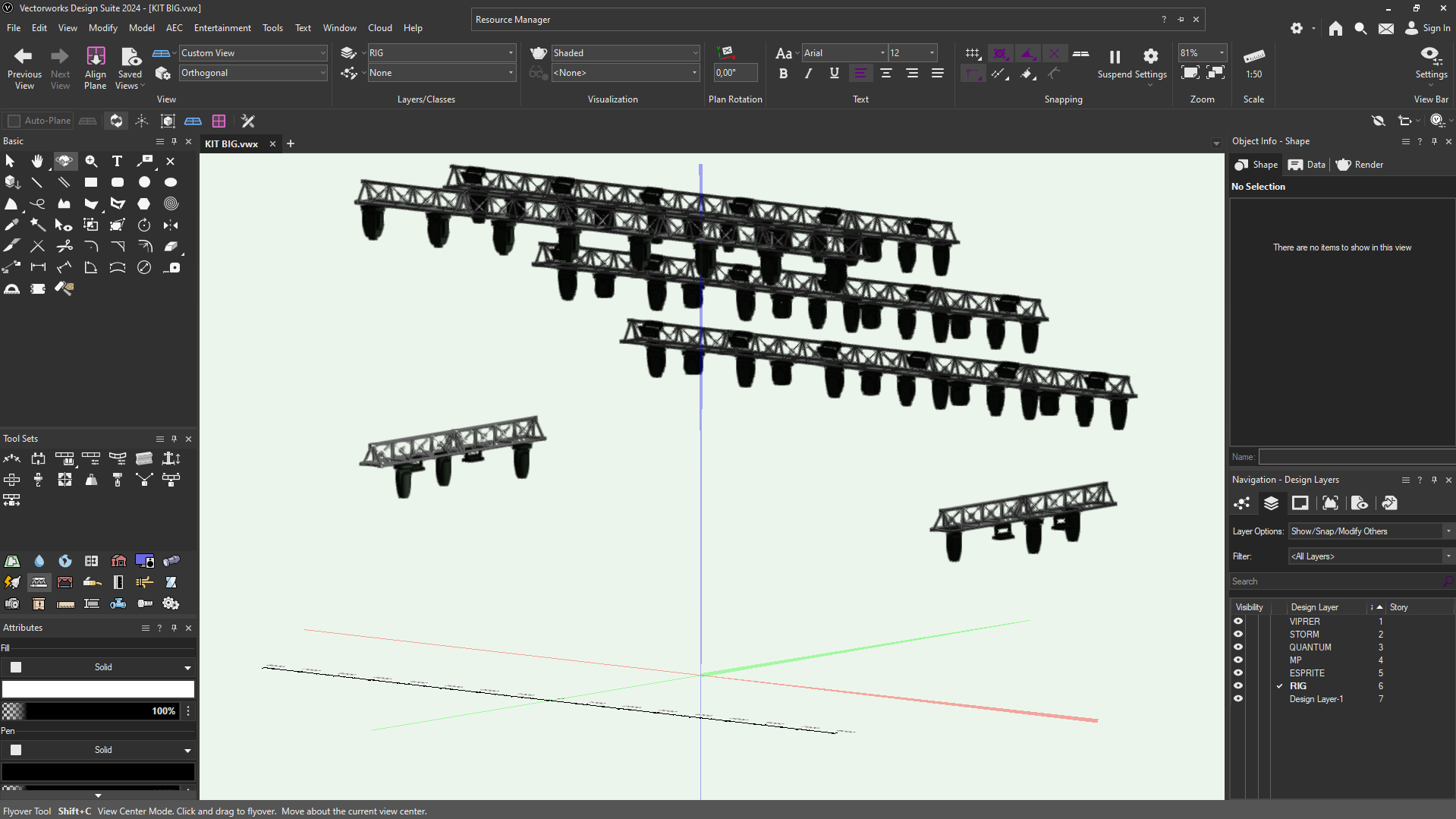Screen dimensions: 1456x819
Task: Click Suspend snapping icon
Action: (1114, 58)
